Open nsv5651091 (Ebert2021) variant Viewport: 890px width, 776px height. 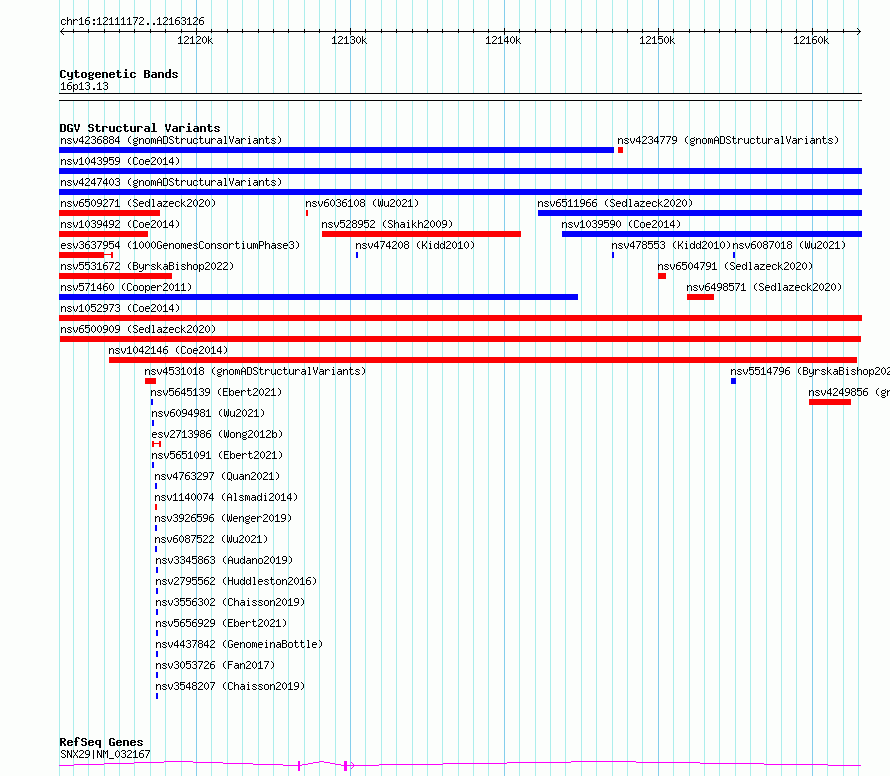(217, 455)
